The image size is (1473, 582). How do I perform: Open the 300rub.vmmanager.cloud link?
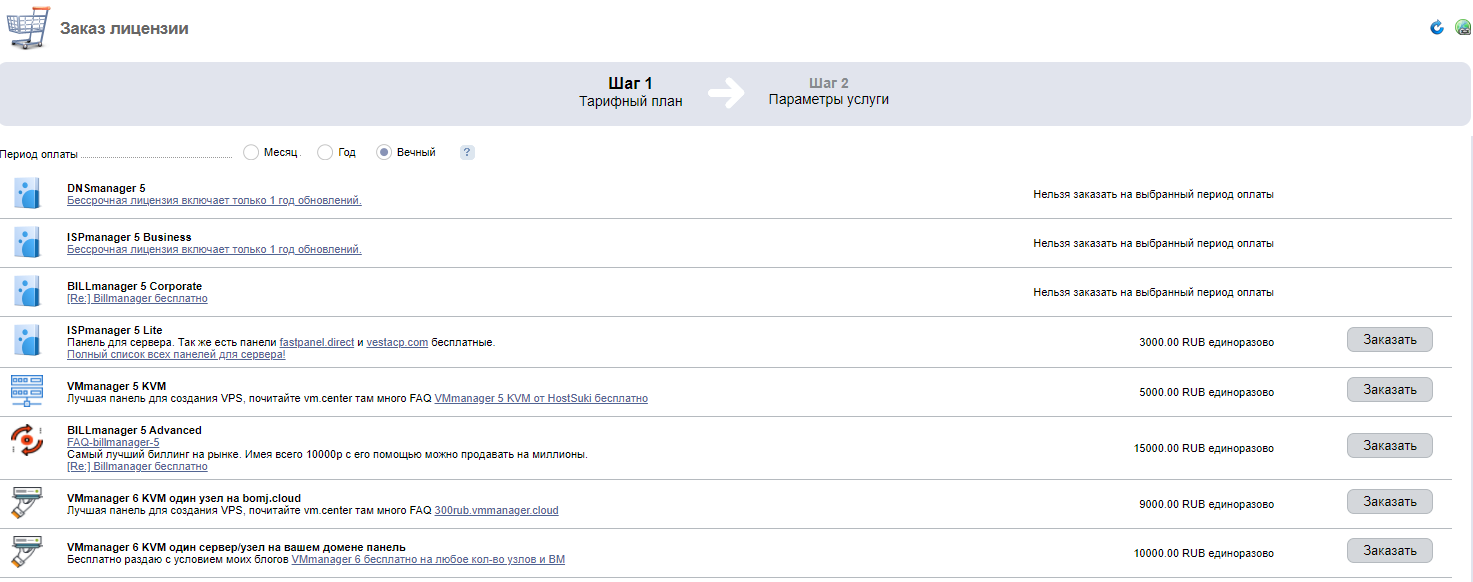(x=496, y=510)
